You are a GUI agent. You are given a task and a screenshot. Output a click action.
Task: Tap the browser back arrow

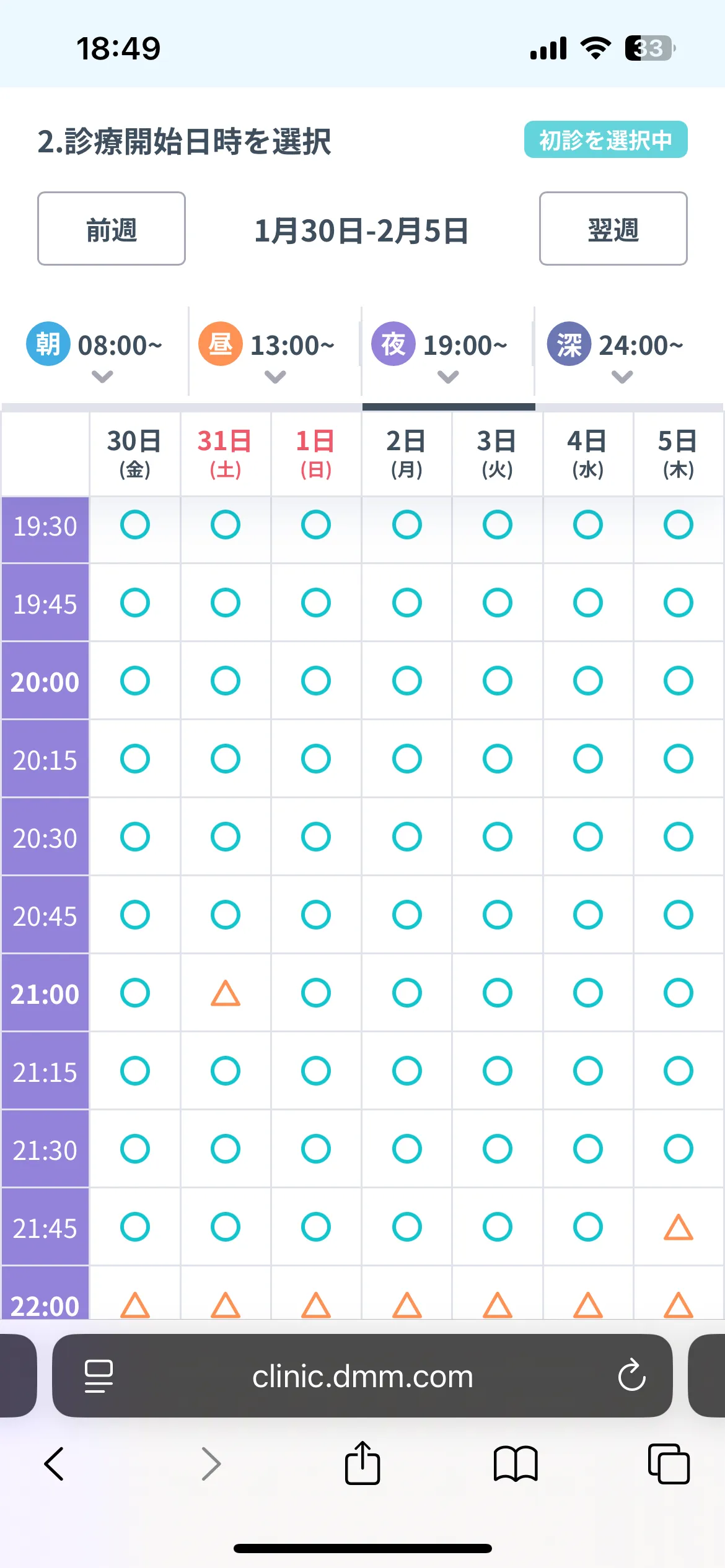point(55,1464)
